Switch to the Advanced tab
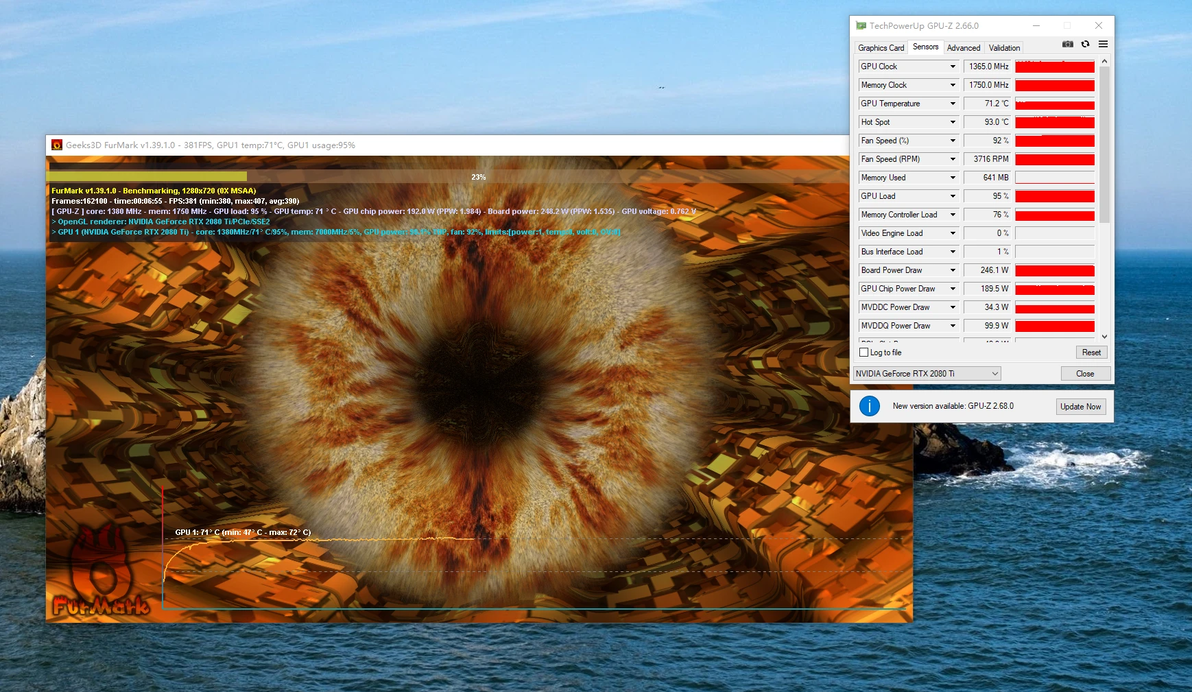This screenshot has width=1192, height=692. click(x=963, y=48)
